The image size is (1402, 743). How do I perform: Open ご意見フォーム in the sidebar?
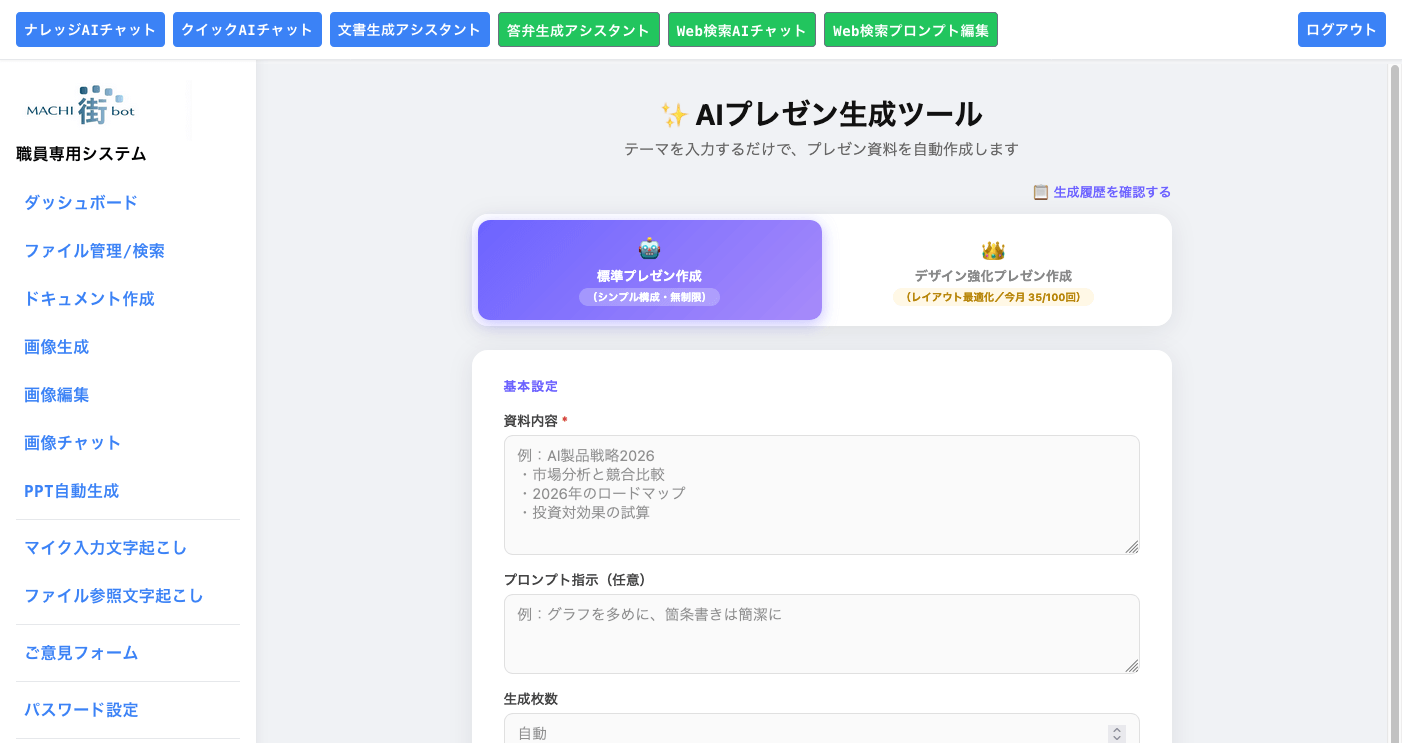pos(81,653)
